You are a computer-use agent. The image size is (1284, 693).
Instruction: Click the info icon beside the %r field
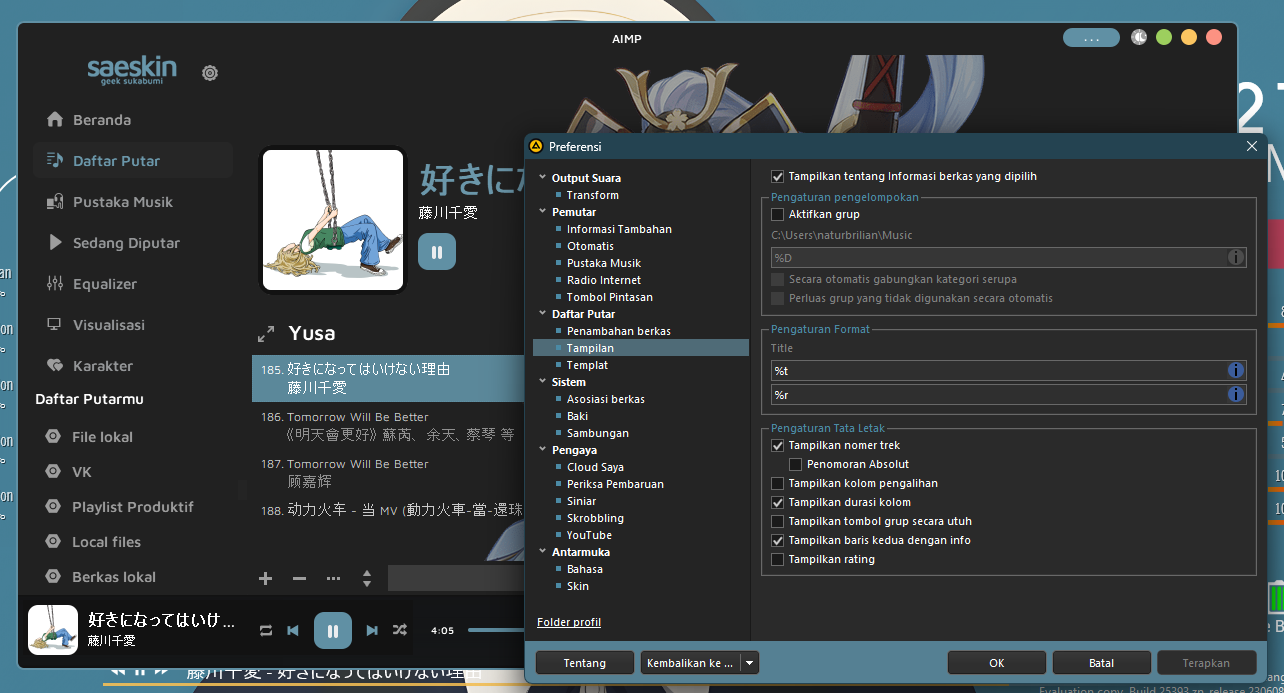(x=1236, y=394)
